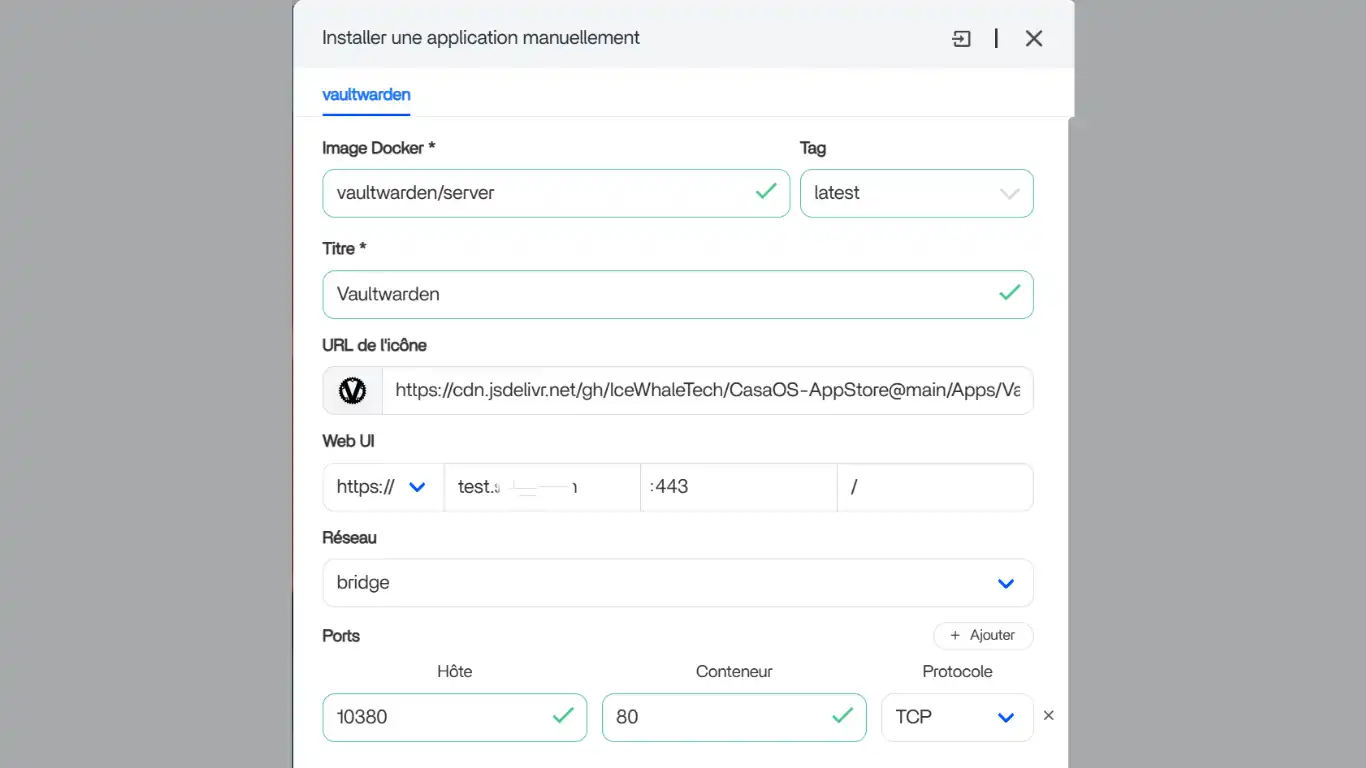This screenshot has height=768, width=1366.
Task: Click the Web UI hostname field
Action: [x=542, y=487]
